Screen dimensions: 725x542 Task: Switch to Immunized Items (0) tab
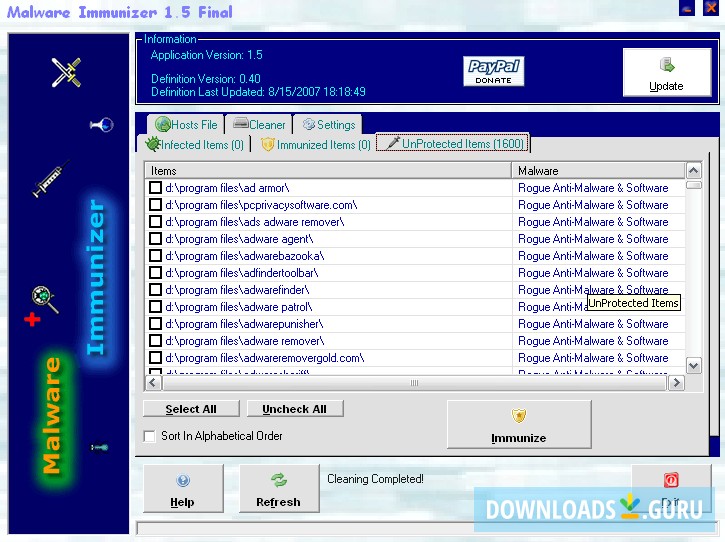click(316, 145)
